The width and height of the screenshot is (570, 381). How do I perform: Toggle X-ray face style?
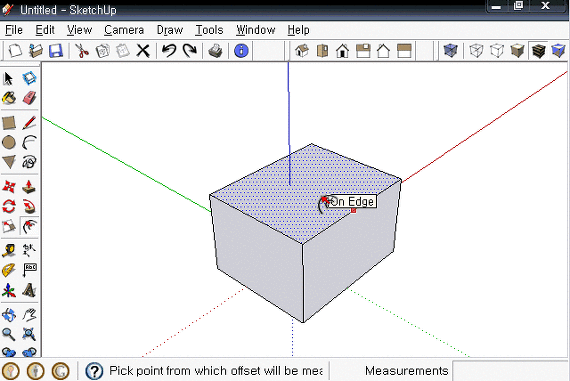(x=450, y=51)
